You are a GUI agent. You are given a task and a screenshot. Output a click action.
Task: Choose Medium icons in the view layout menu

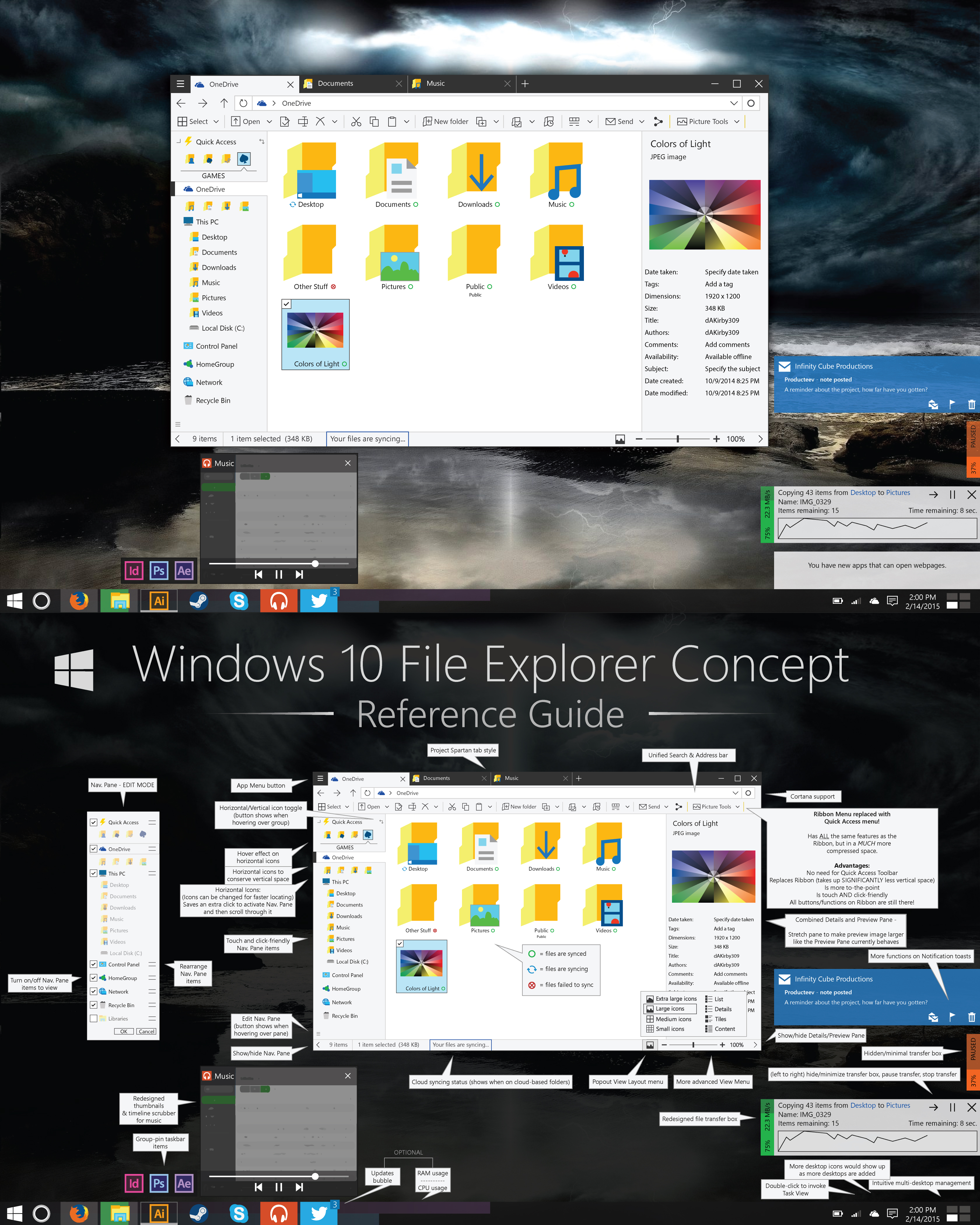click(x=669, y=1019)
